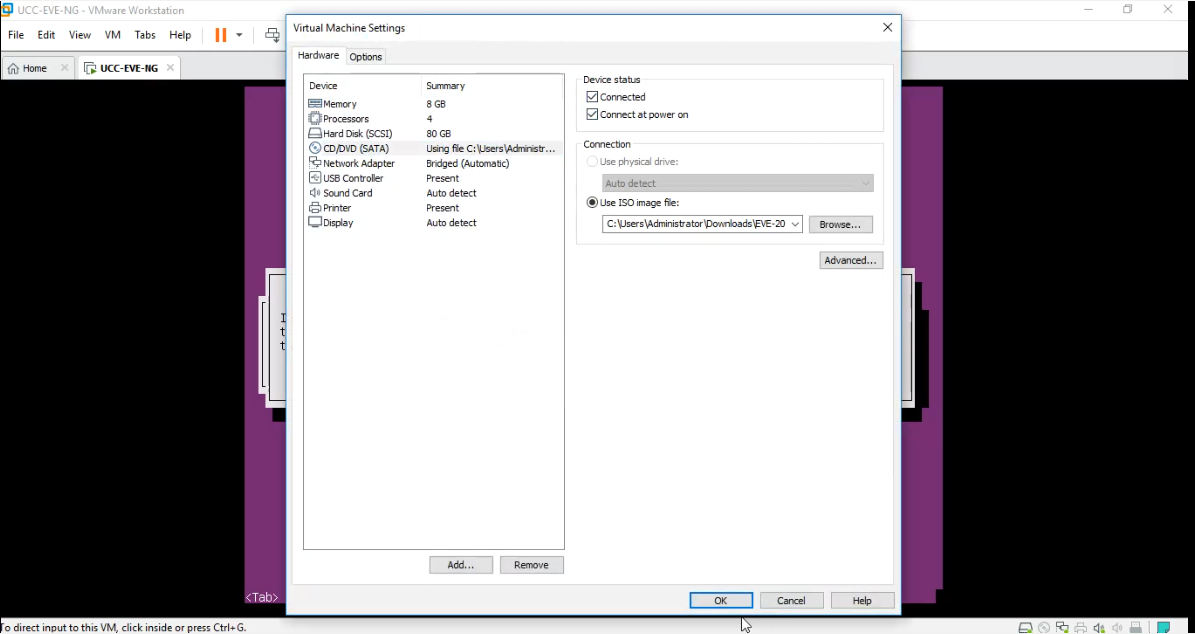This screenshot has width=1195, height=634.
Task: Click the Advanced... button
Action: [851, 260]
